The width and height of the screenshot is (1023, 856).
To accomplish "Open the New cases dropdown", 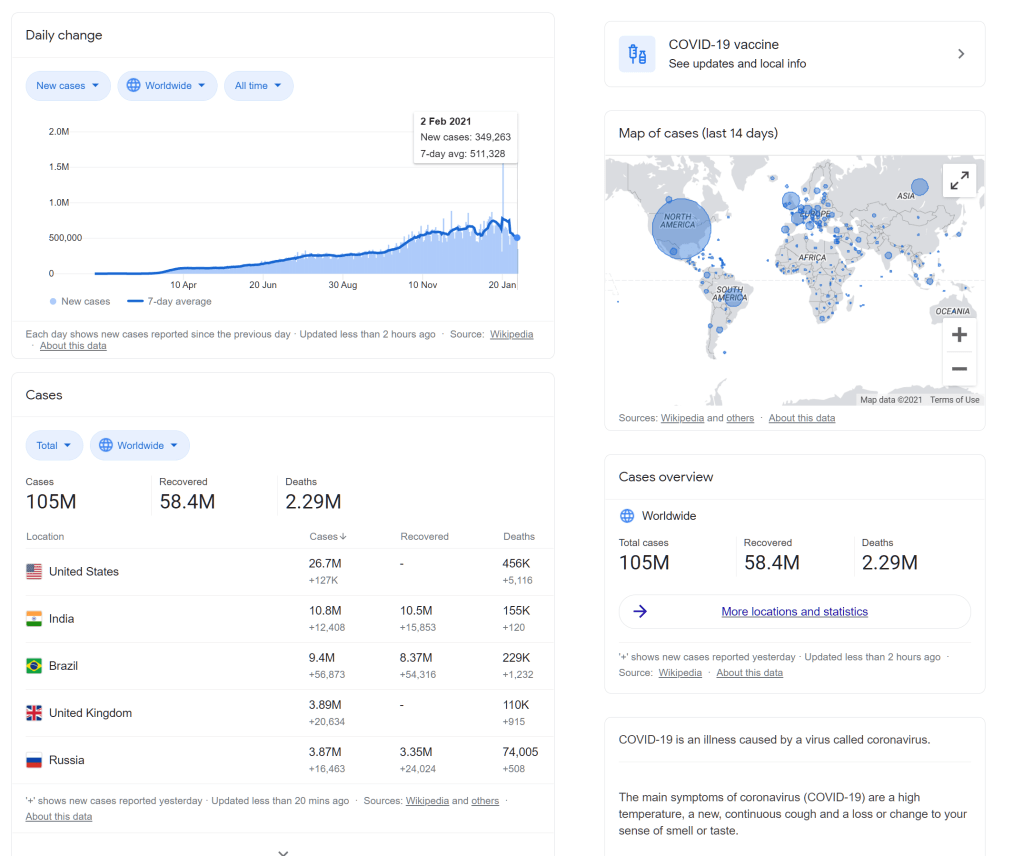I will tap(68, 86).
